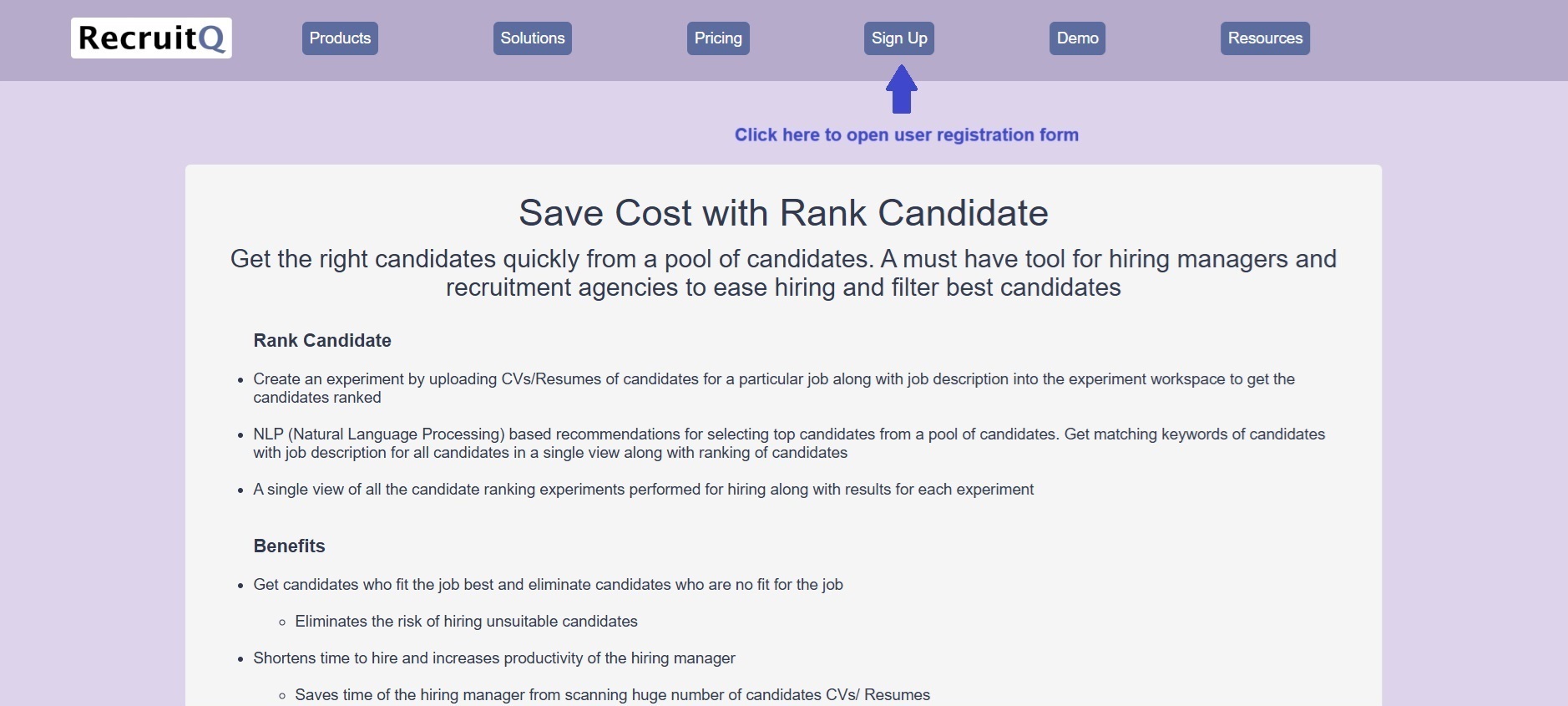Click the subtitle about hiring managers

(x=782, y=273)
